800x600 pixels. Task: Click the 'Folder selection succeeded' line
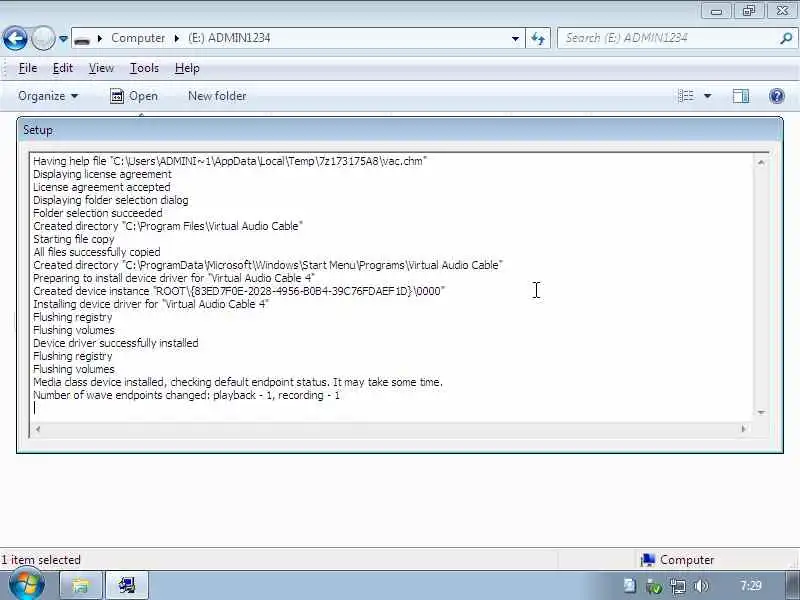(x=98, y=213)
